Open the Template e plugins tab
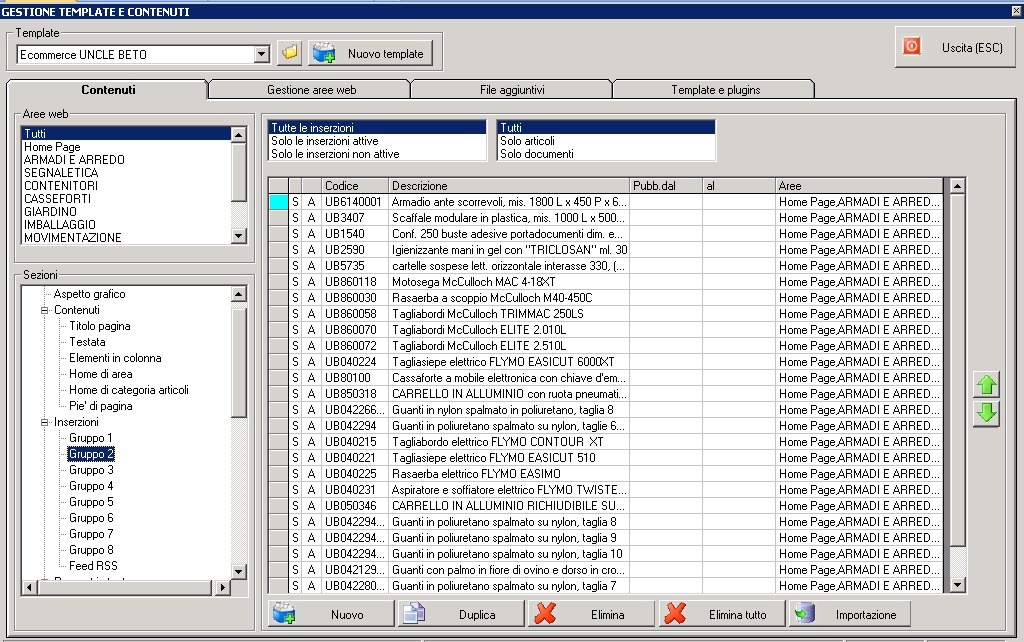The image size is (1024, 642). (x=715, y=89)
